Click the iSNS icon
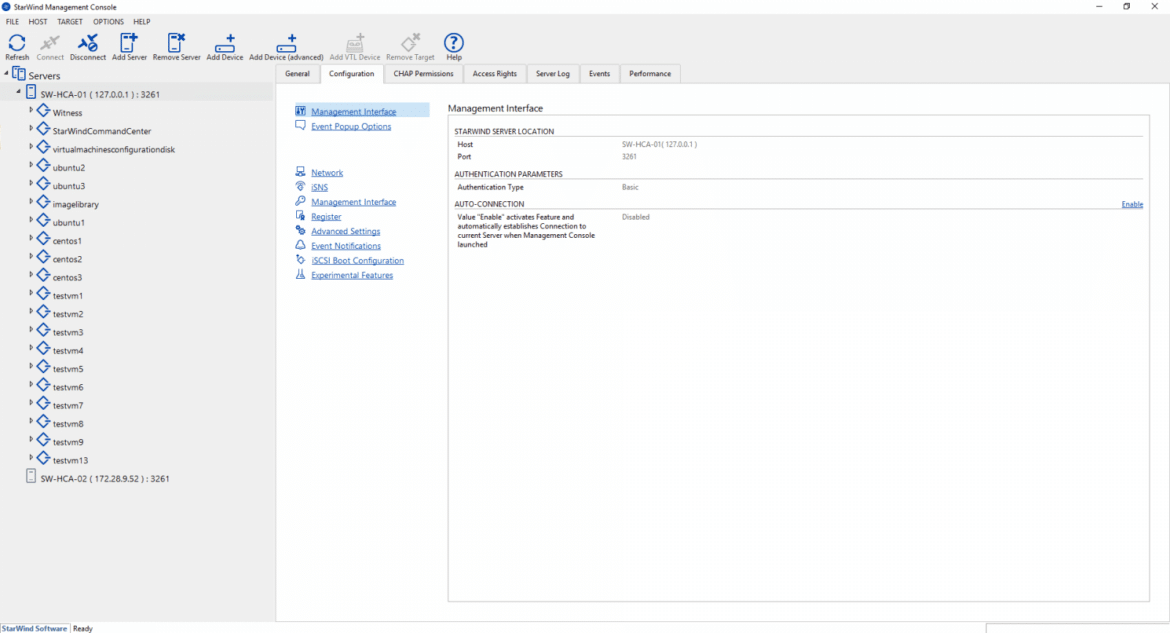 tap(300, 187)
